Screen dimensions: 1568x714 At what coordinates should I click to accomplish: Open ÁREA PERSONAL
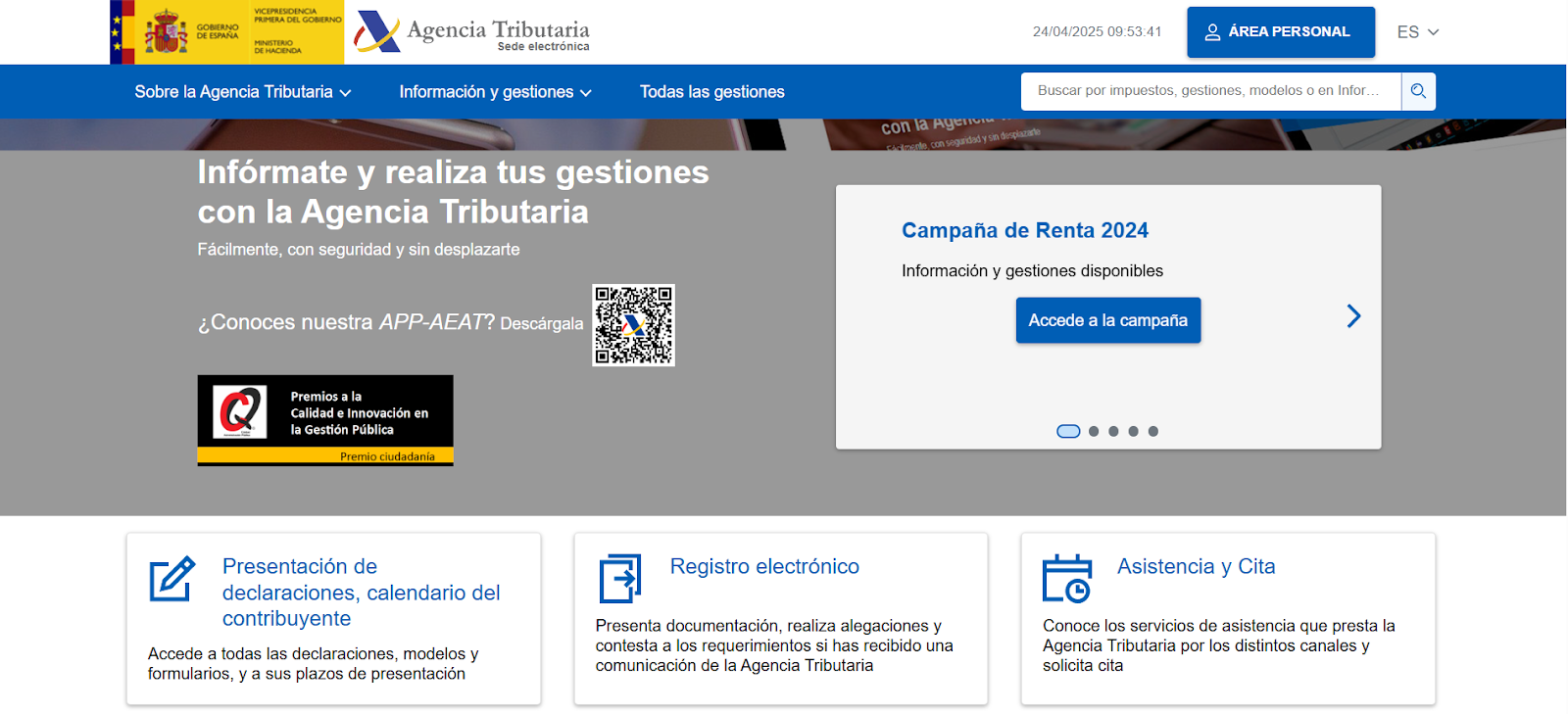(x=1281, y=32)
